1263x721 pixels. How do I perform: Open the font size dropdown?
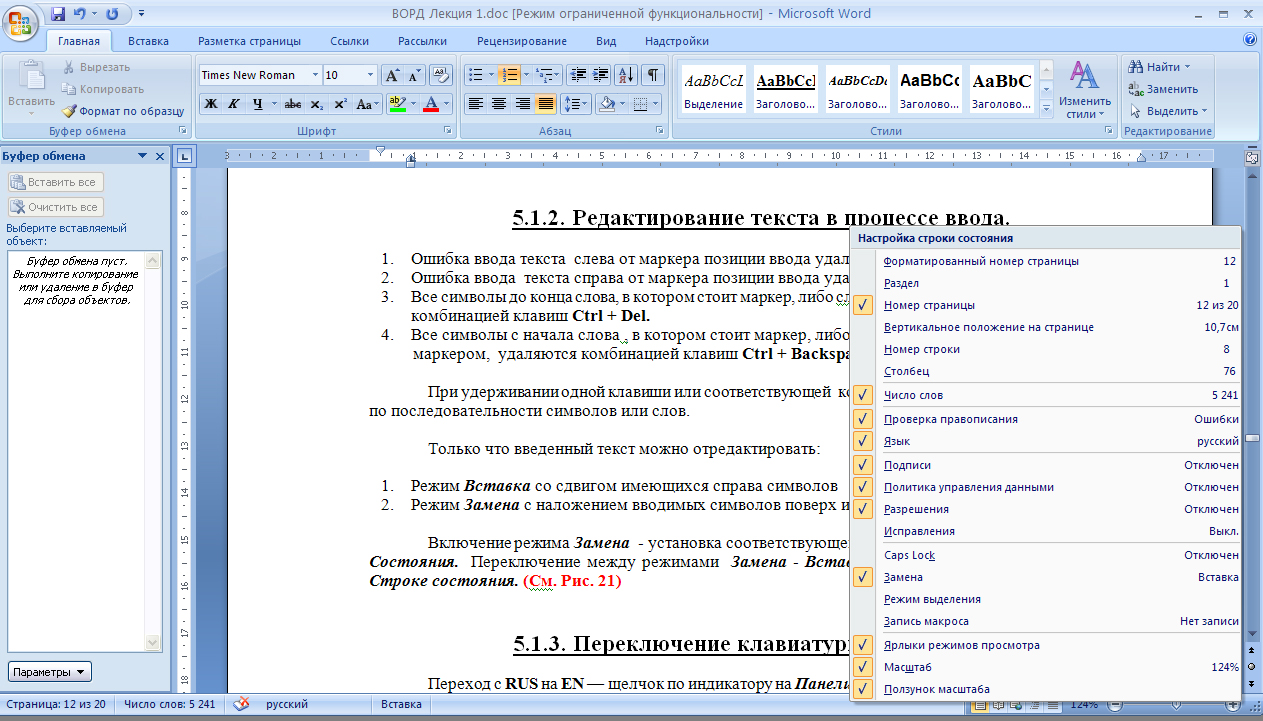pos(371,75)
